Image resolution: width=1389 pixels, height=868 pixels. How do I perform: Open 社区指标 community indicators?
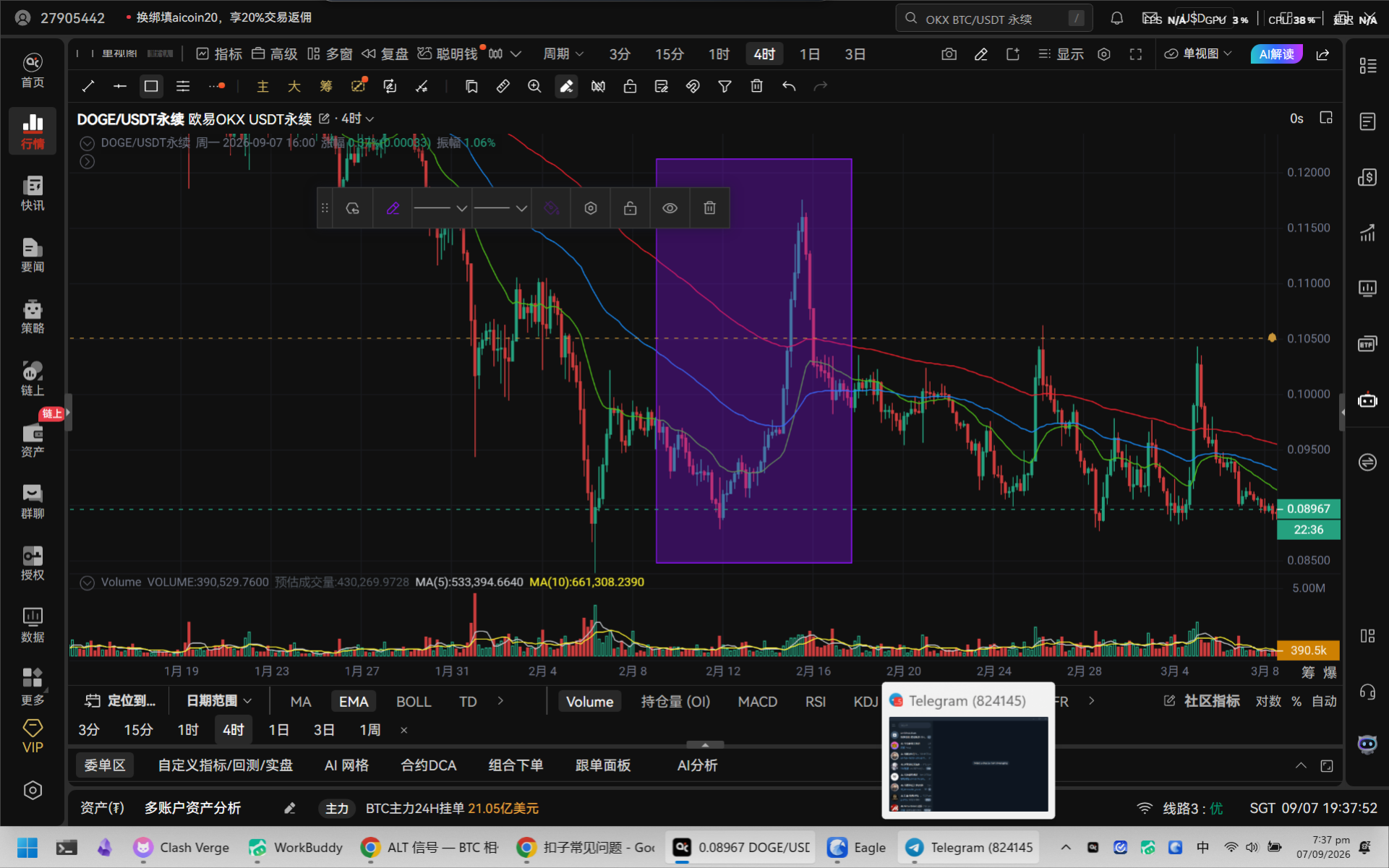pyautogui.click(x=1202, y=701)
